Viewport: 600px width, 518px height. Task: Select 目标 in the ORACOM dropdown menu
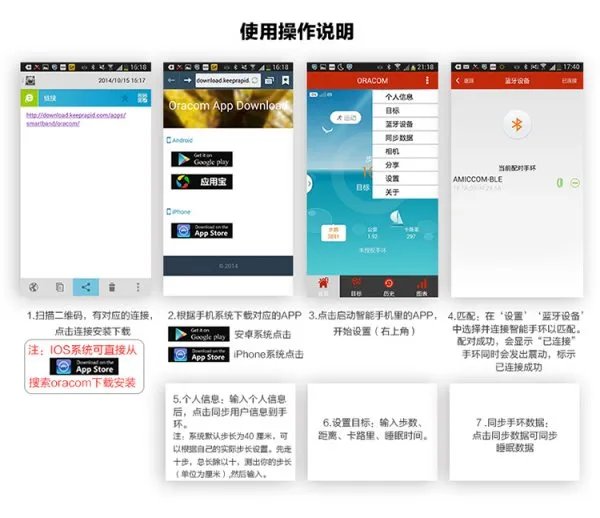click(405, 111)
